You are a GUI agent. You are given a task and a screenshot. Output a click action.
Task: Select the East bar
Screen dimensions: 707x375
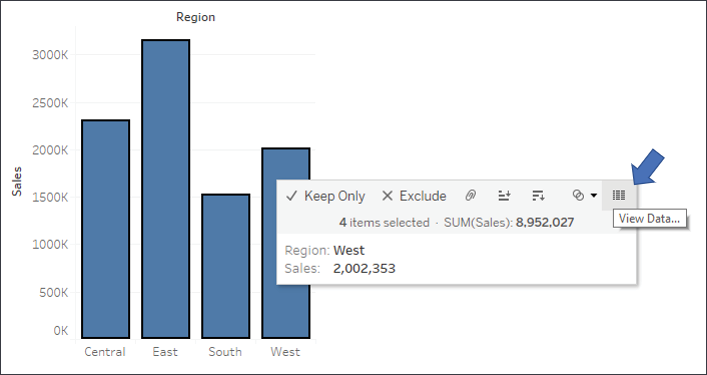pos(165,189)
